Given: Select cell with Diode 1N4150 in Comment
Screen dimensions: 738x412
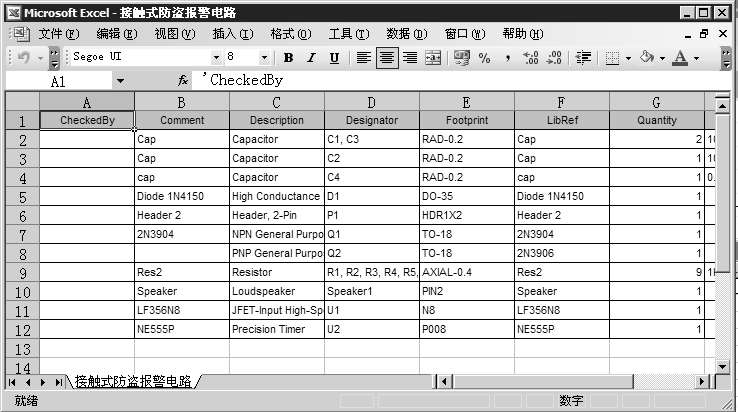Looking at the screenshot, I should coord(182,196).
